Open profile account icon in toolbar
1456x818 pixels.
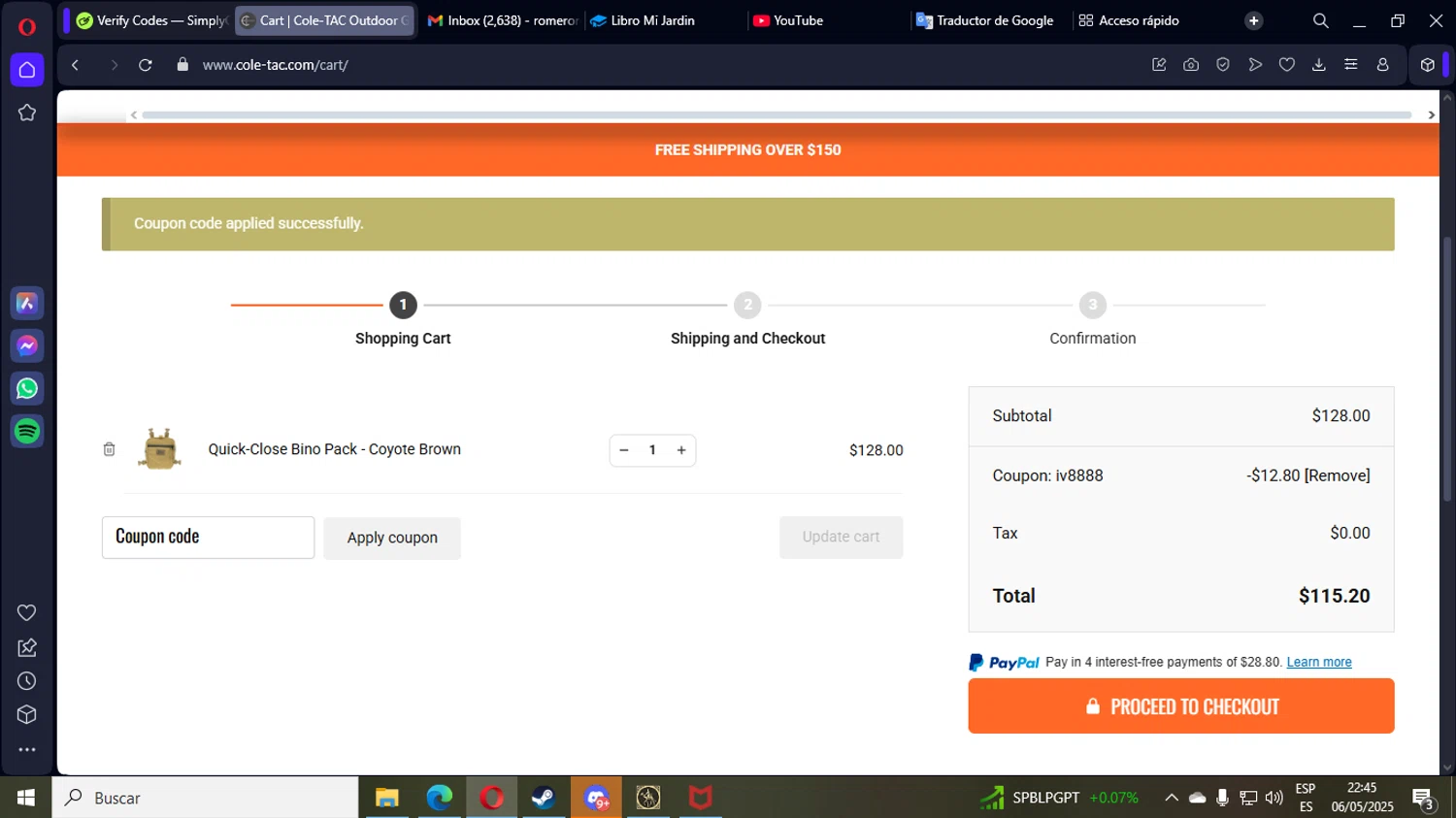(x=1383, y=65)
